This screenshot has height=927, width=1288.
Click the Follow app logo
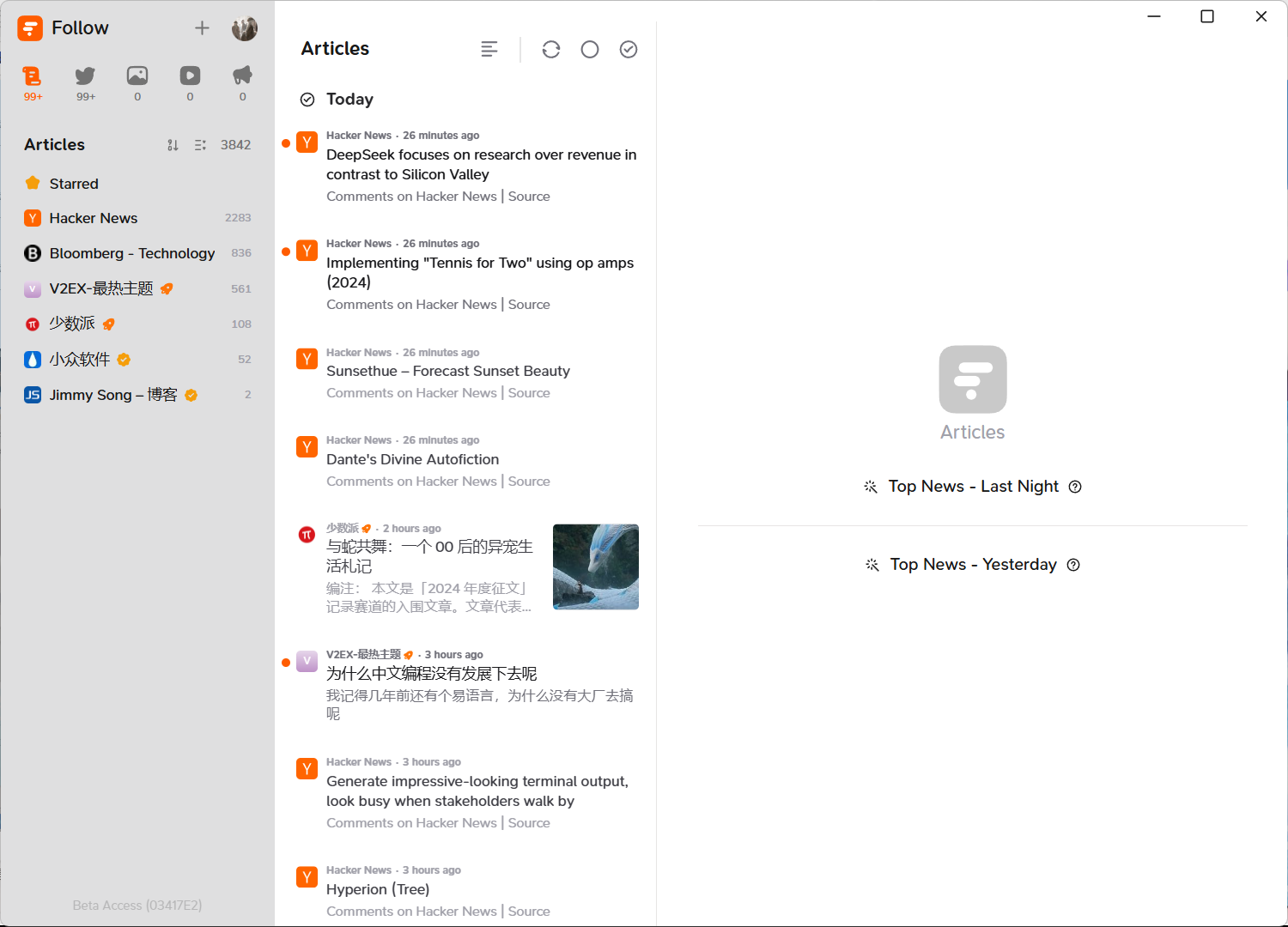(x=30, y=28)
